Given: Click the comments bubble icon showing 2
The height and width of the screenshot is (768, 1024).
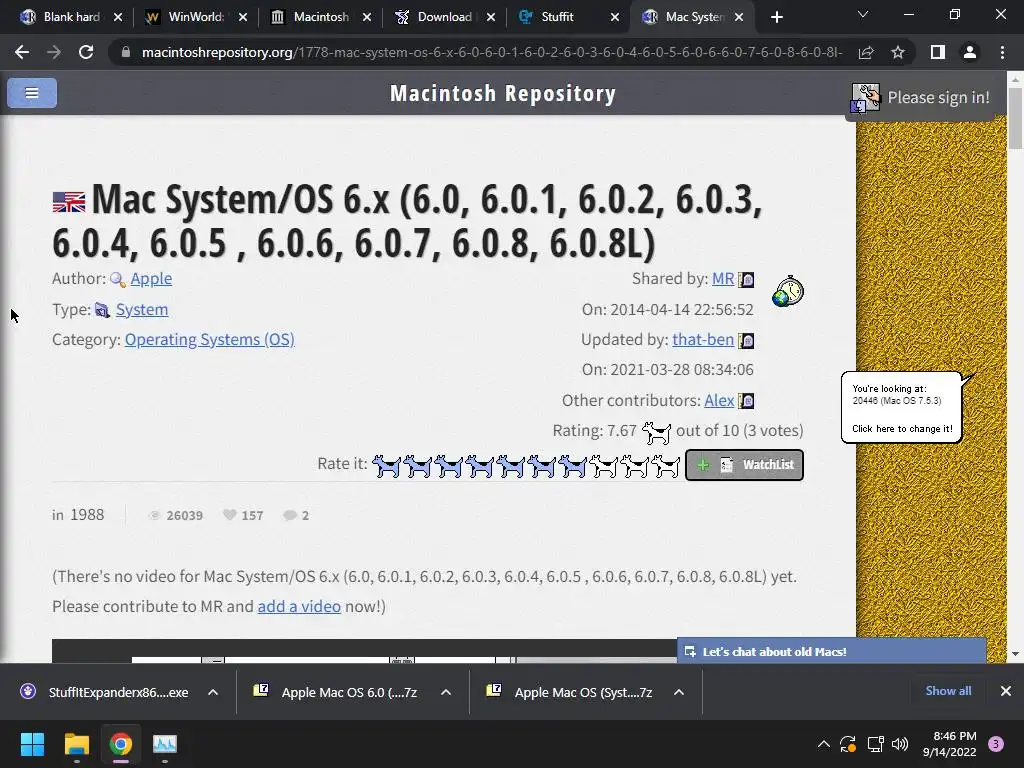Looking at the screenshot, I should 289,515.
